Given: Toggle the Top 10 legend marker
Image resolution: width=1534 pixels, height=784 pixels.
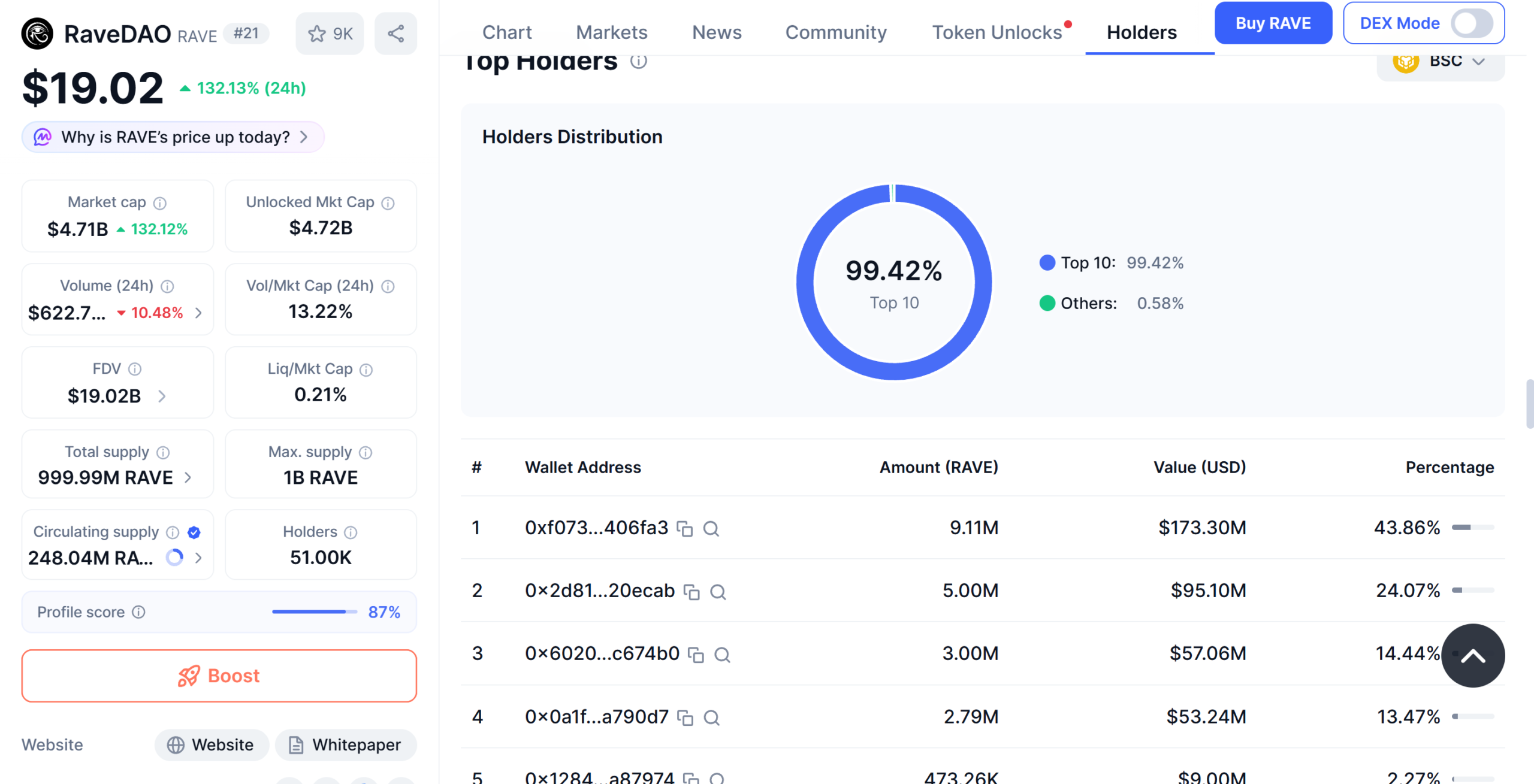Looking at the screenshot, I should [x=1047, y=262].
